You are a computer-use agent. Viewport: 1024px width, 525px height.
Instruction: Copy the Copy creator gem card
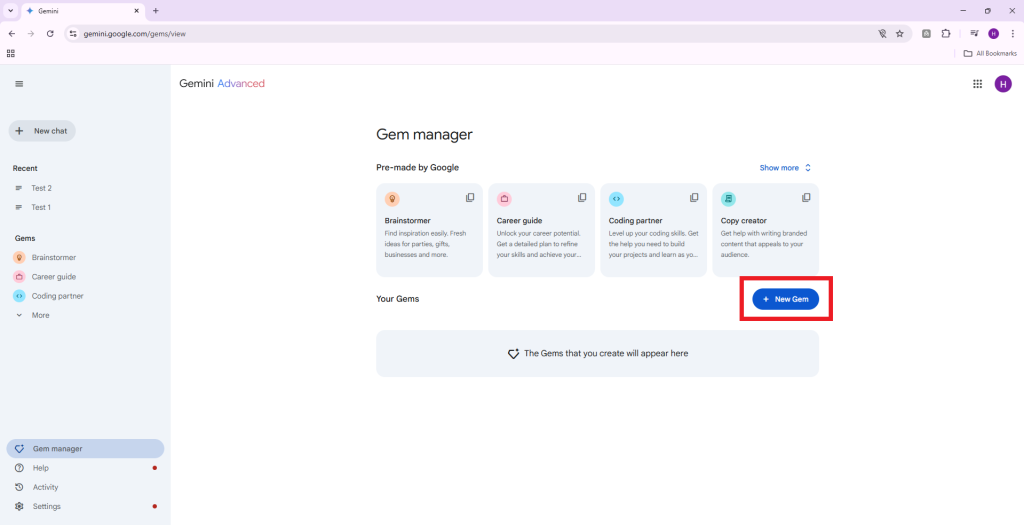point(806,197)
